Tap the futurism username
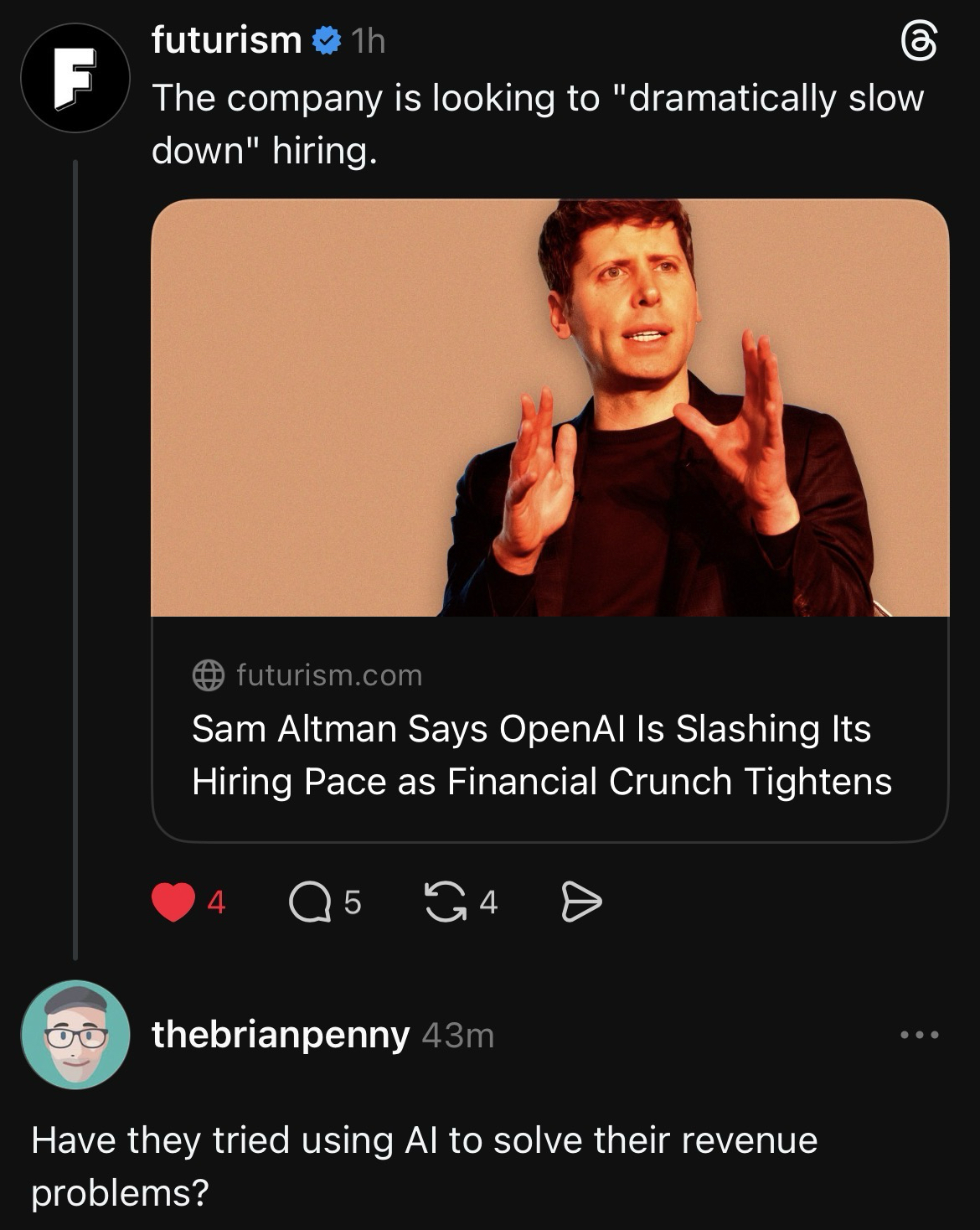980x1230 pixels. 226,39
